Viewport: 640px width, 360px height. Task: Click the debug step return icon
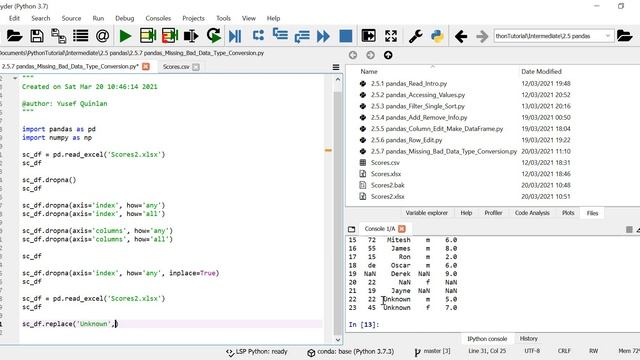click(302, 36)
